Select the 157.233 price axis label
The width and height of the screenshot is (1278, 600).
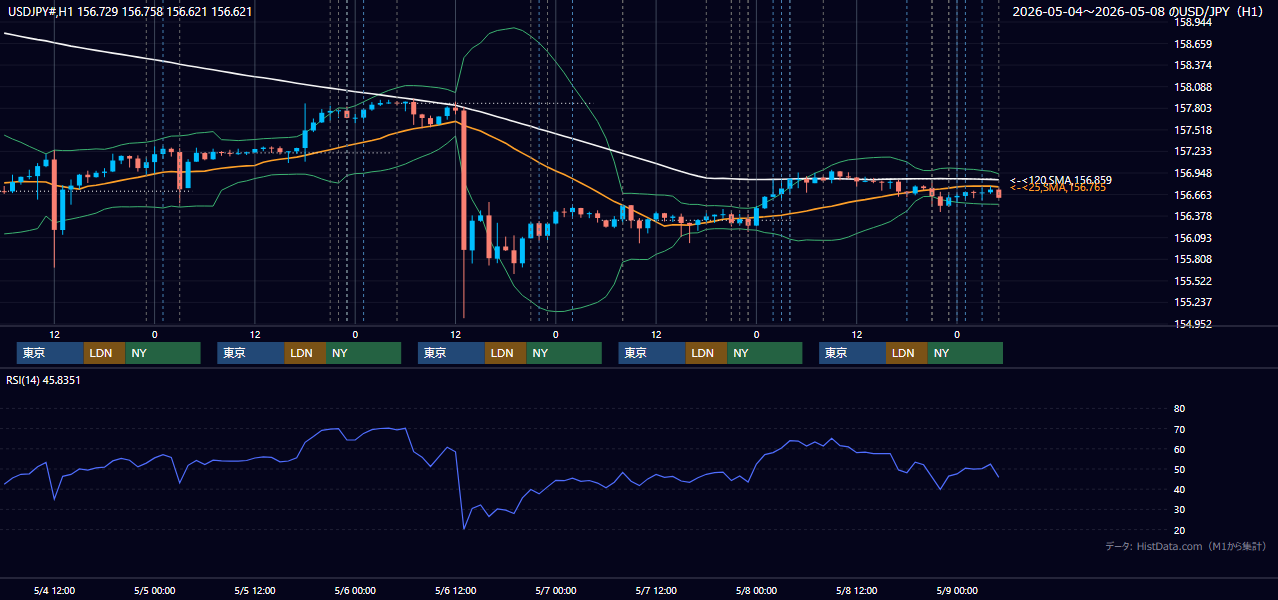click(x=1192, y=151)
